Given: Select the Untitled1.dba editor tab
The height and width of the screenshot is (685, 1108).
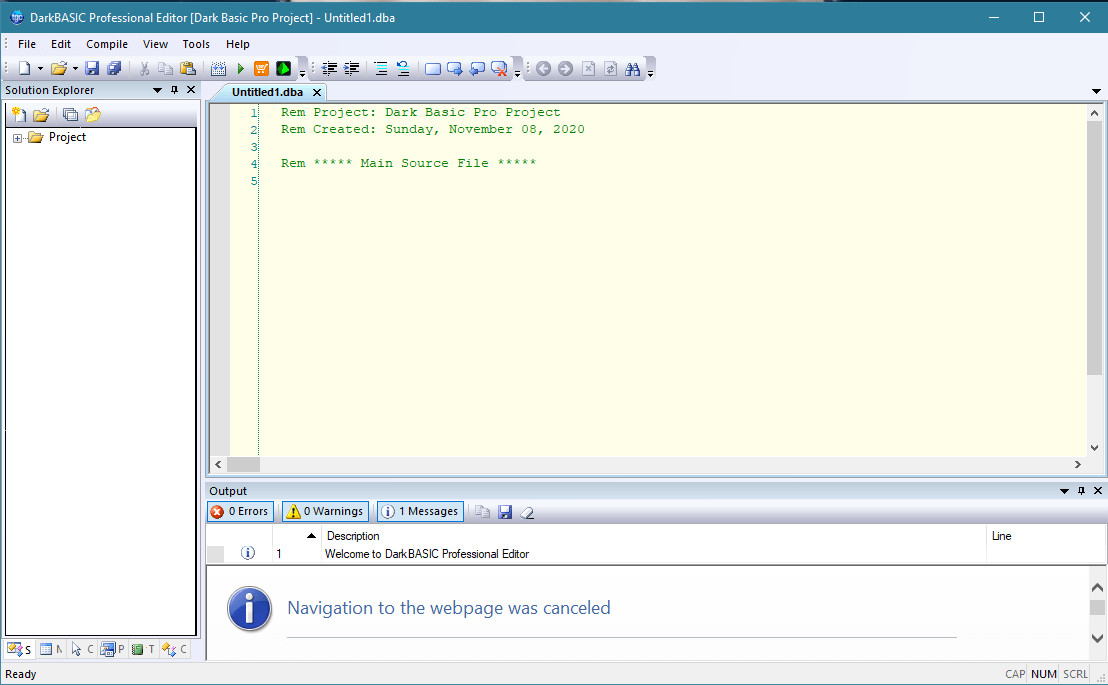Looking at the screenshot, I should (x=267, y=92).
